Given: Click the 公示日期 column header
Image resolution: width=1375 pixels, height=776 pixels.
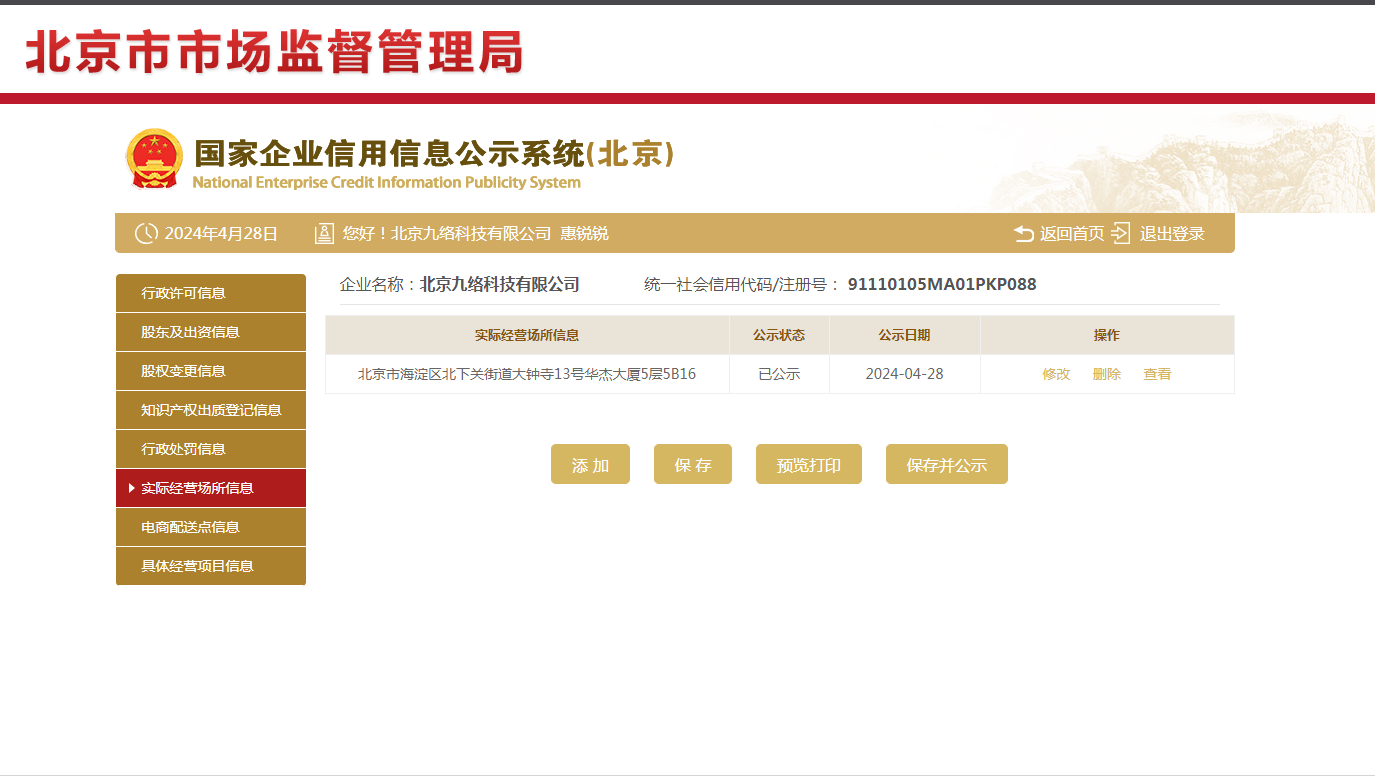Looking at the screenshot, I should click(905, 335).
